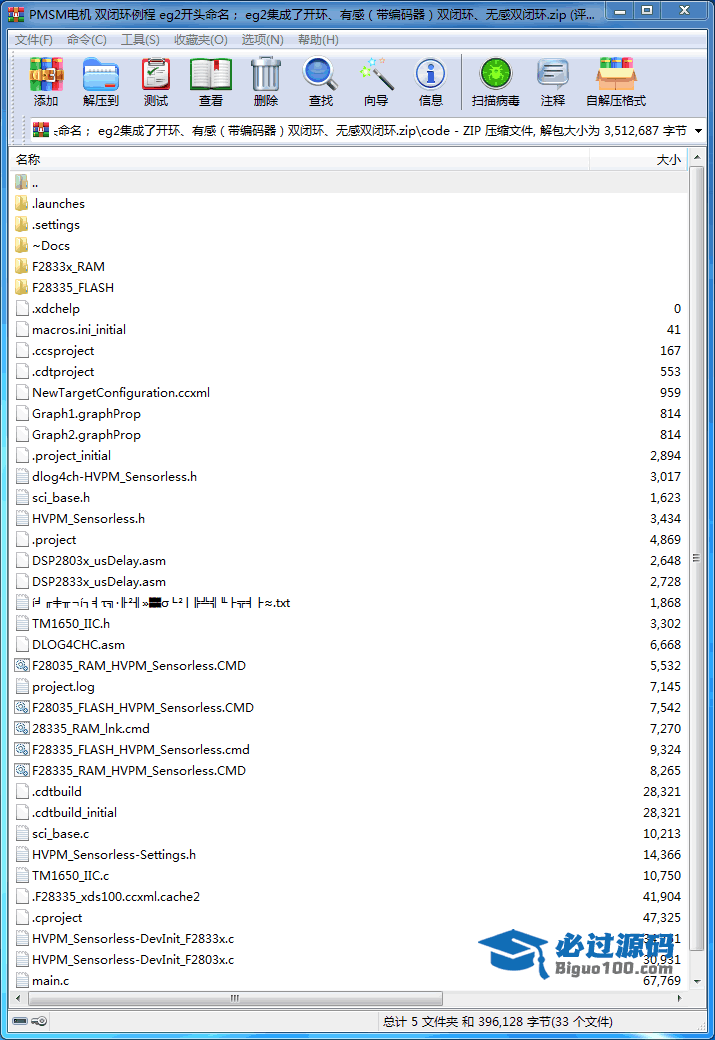Sort by Name (名称) column header
Viewport: 715px width, 1040px height.
click(x=300, y=159)
